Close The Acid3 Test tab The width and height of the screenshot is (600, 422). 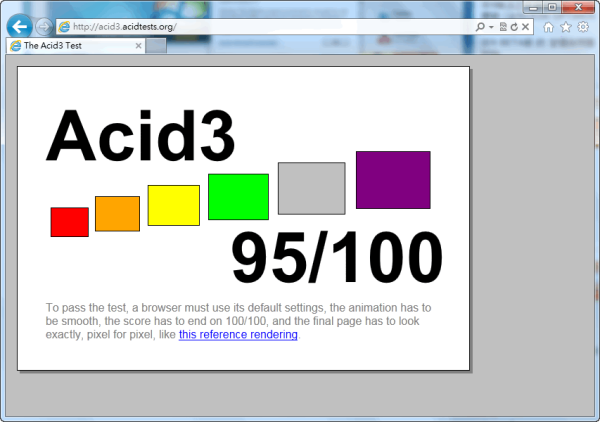138,46
